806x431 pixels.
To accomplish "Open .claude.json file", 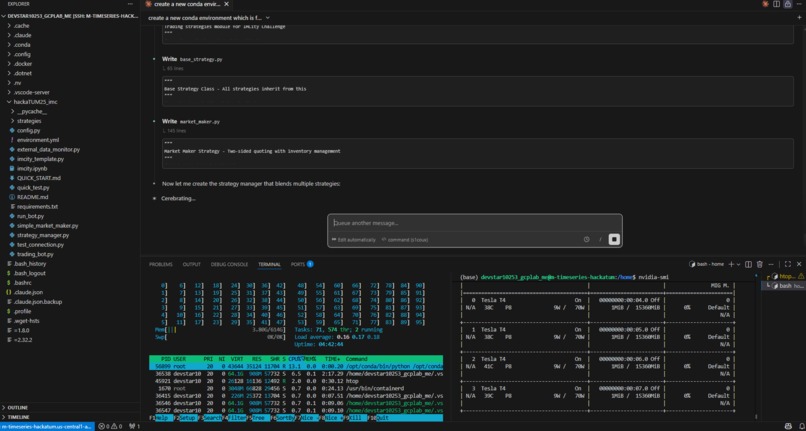I will tap(28, 292).
